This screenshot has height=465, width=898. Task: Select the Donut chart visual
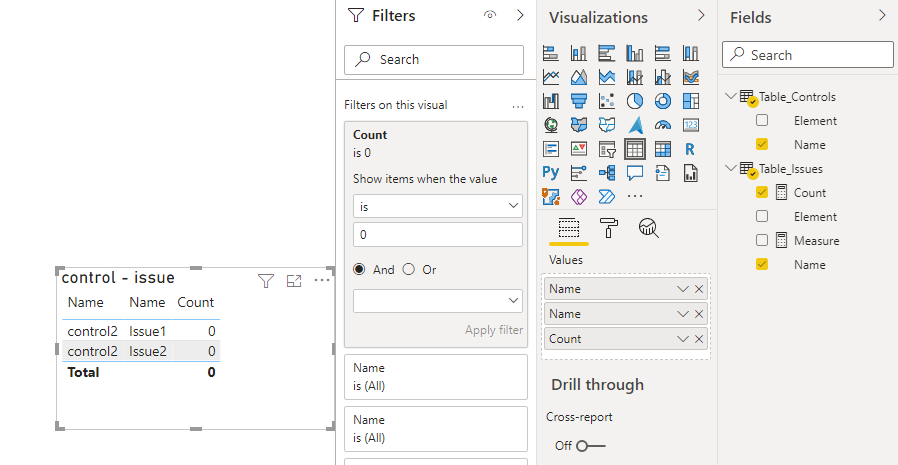click(663, 101)
